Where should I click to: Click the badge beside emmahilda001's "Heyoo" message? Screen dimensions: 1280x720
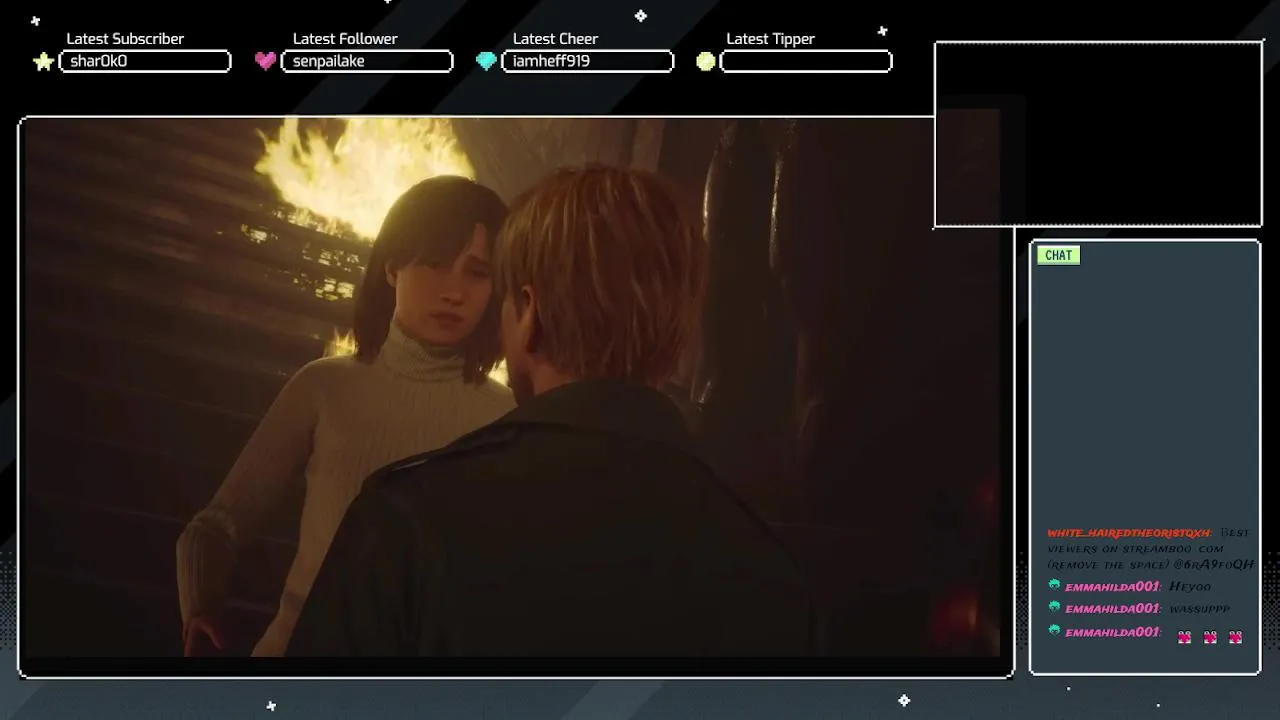[x=1054, y=585]
